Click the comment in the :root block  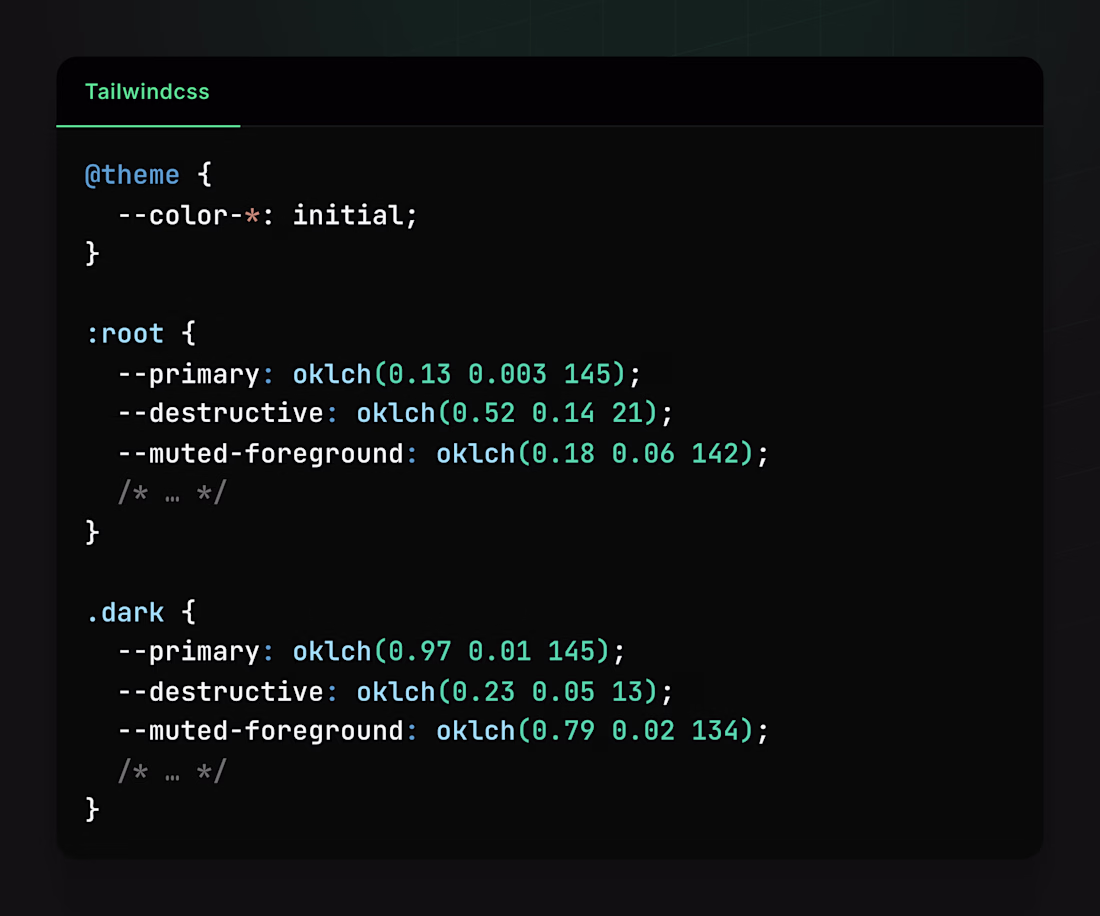point(172,492)
